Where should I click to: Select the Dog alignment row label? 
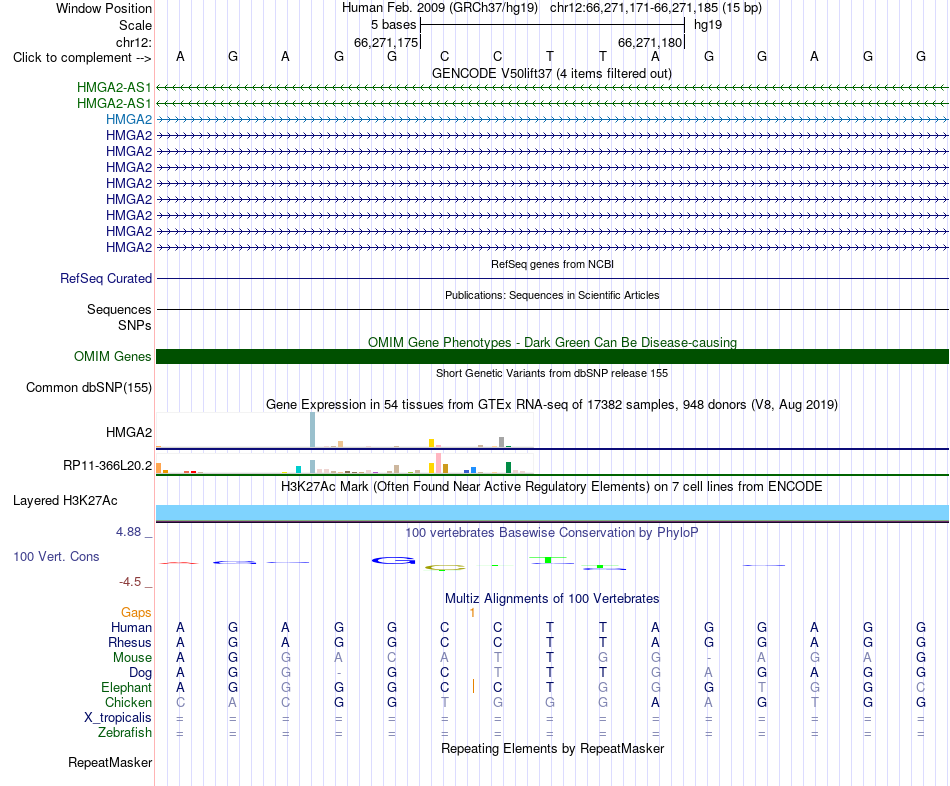[140, 673]
